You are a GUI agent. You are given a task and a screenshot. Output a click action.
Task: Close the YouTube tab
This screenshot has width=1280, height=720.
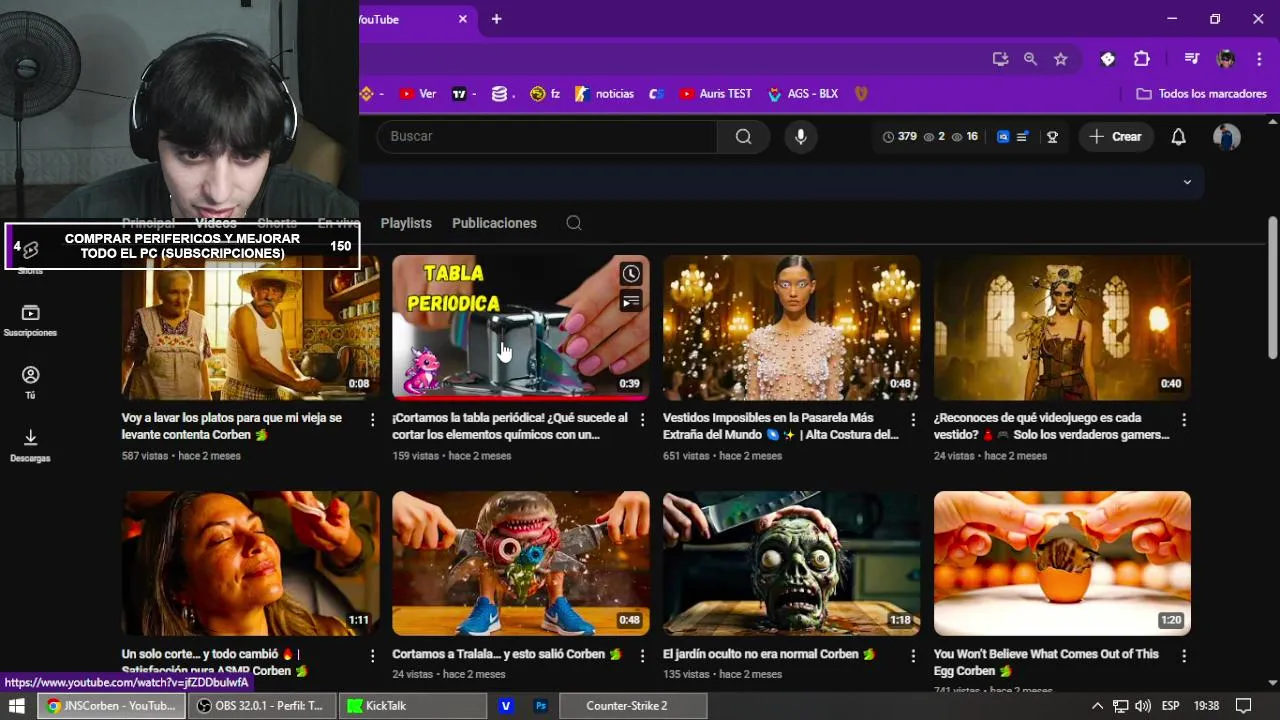click(x=463, y=19)
